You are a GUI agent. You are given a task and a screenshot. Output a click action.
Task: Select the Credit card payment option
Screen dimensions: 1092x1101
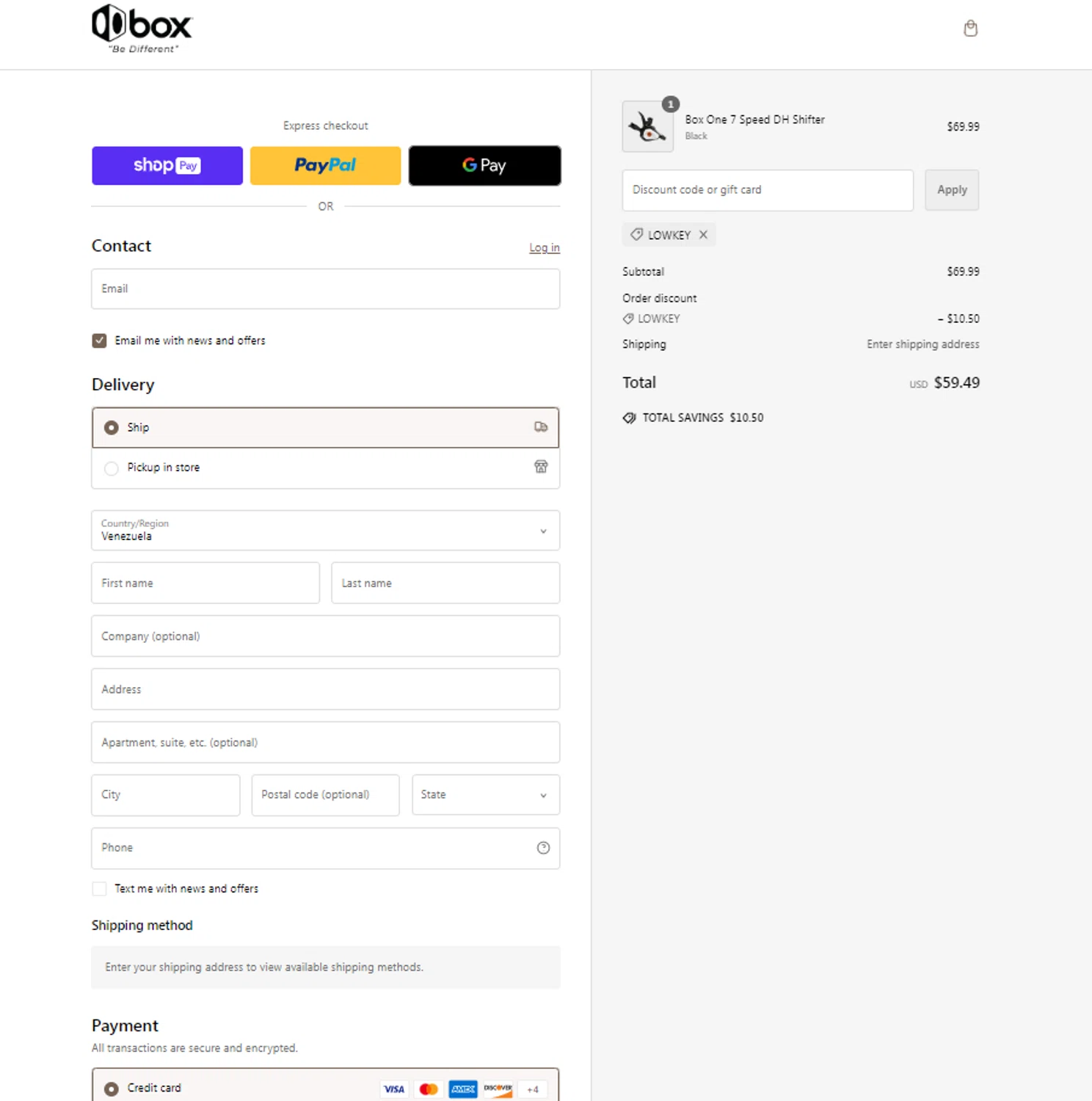pyautogui.click(x=112, y=1089)
